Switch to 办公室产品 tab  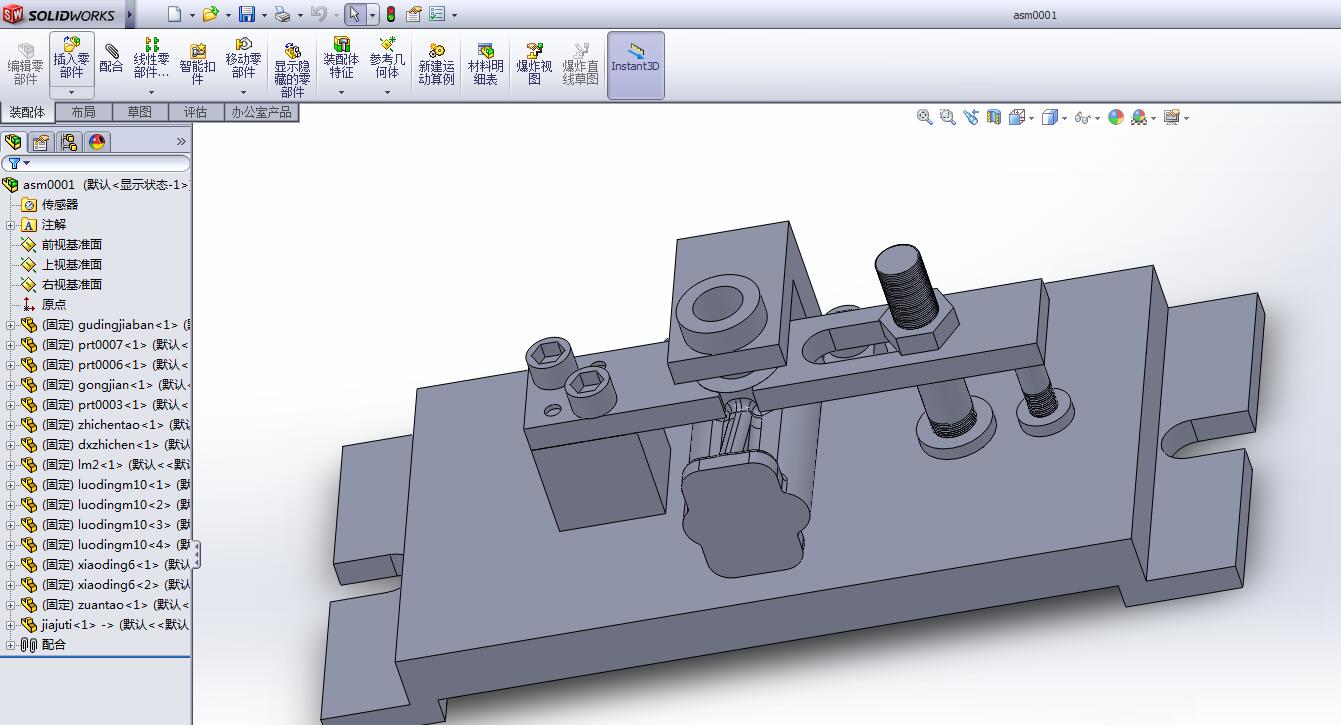[261, 112]
